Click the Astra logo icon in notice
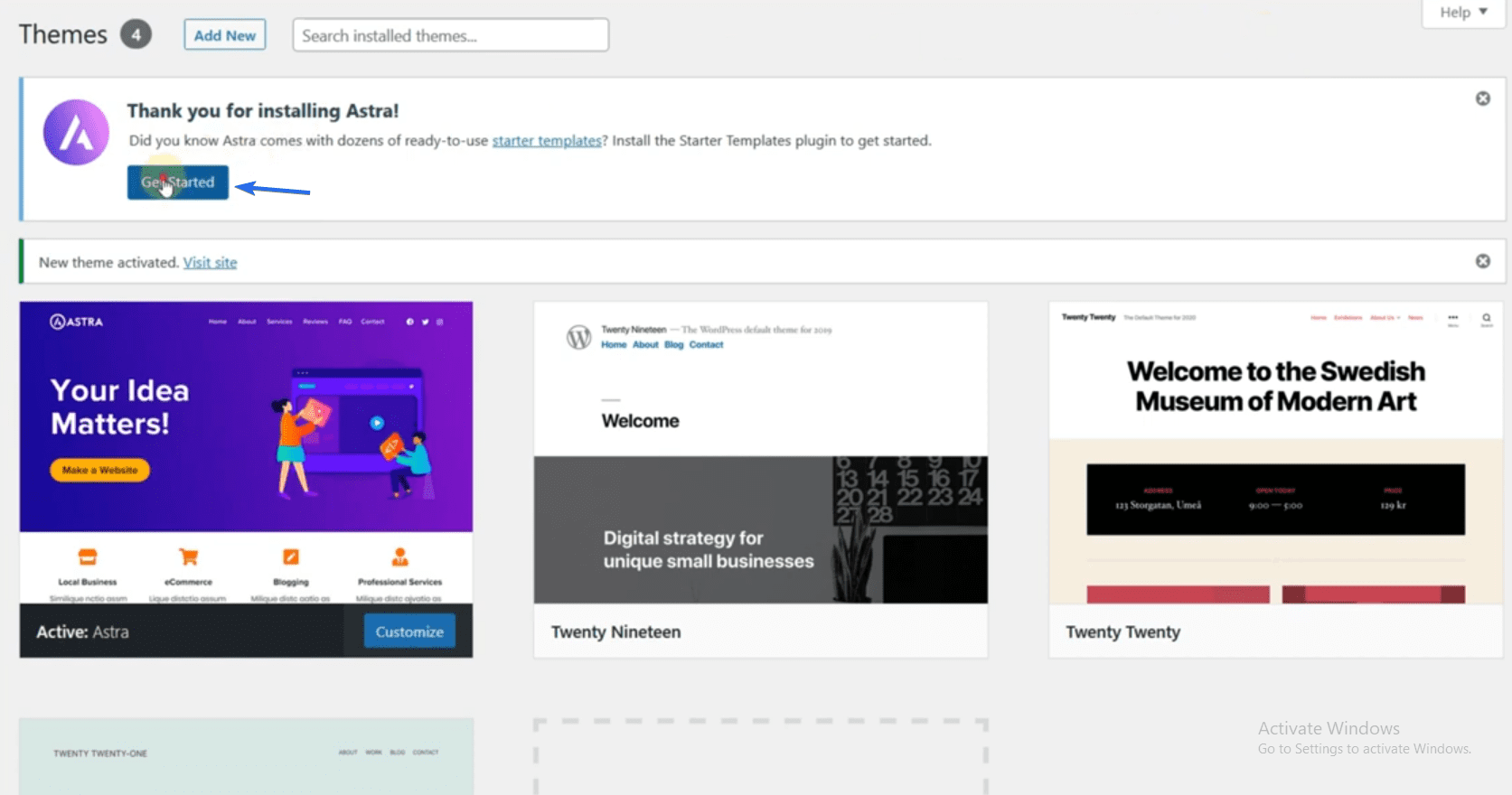1512x795 pixels. point(76,133)
